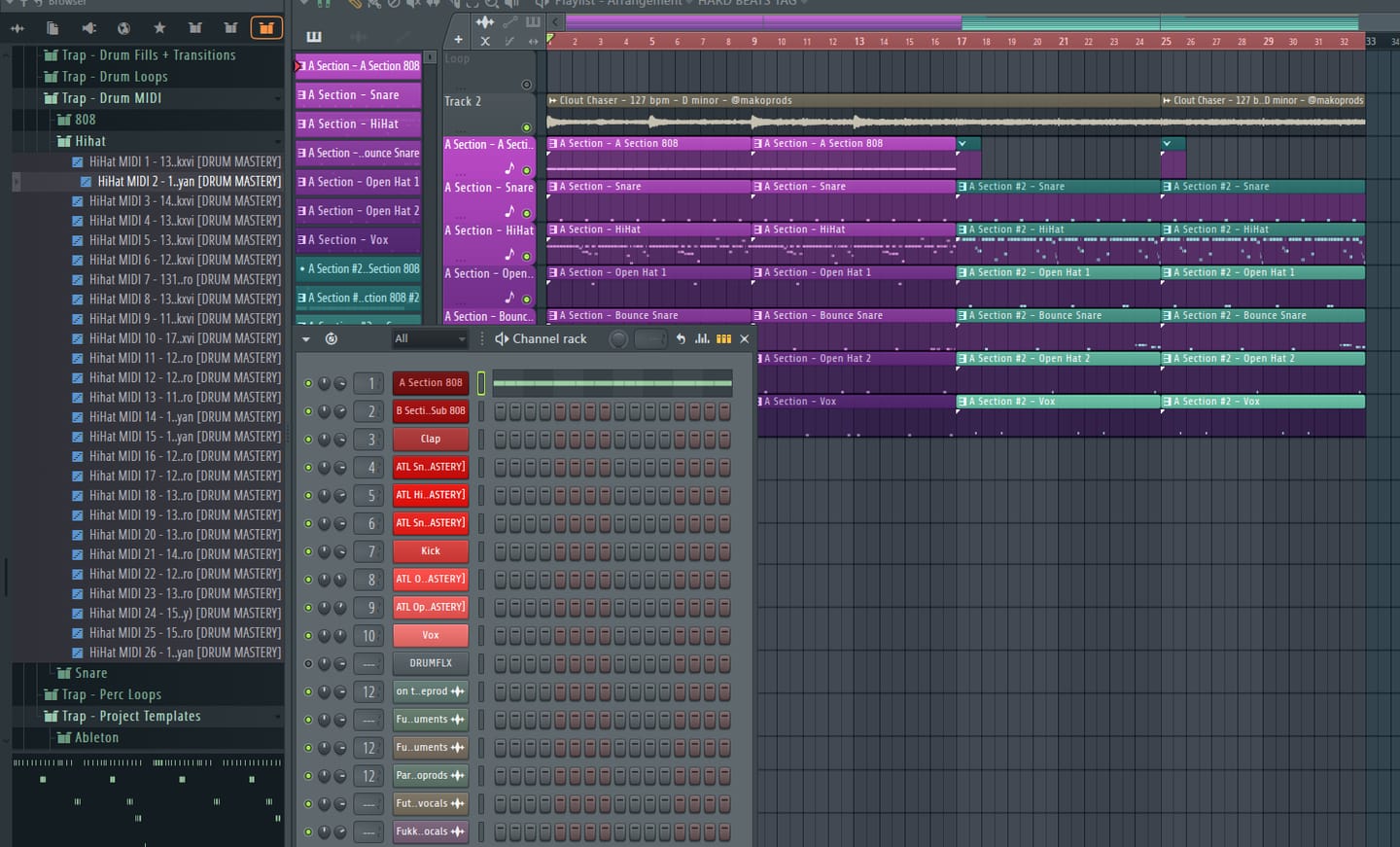Image resolution: width=1400 pixels, height=847 pixels.
Task: Open the DRUMFLX channel button
Action: pos(431,663)
